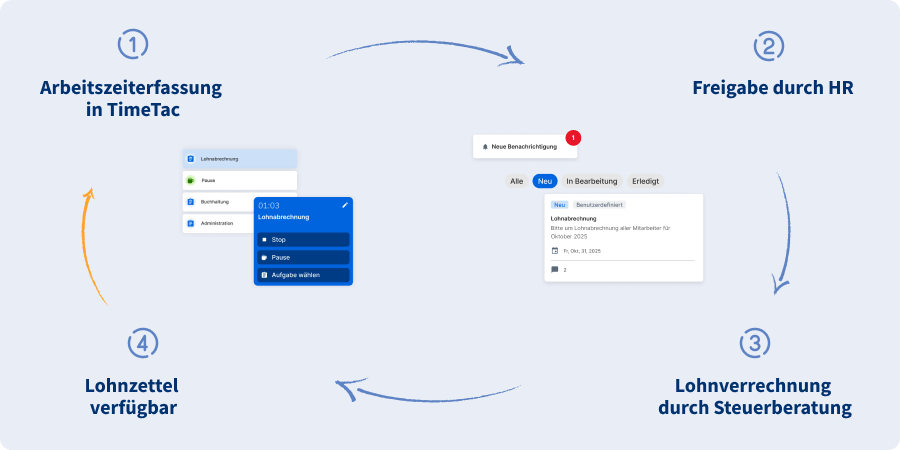The height and width of the screenshot is (450, 900).
Task: Click the clipboard icon in the Administration row
Action: click(x=191, y=223)
